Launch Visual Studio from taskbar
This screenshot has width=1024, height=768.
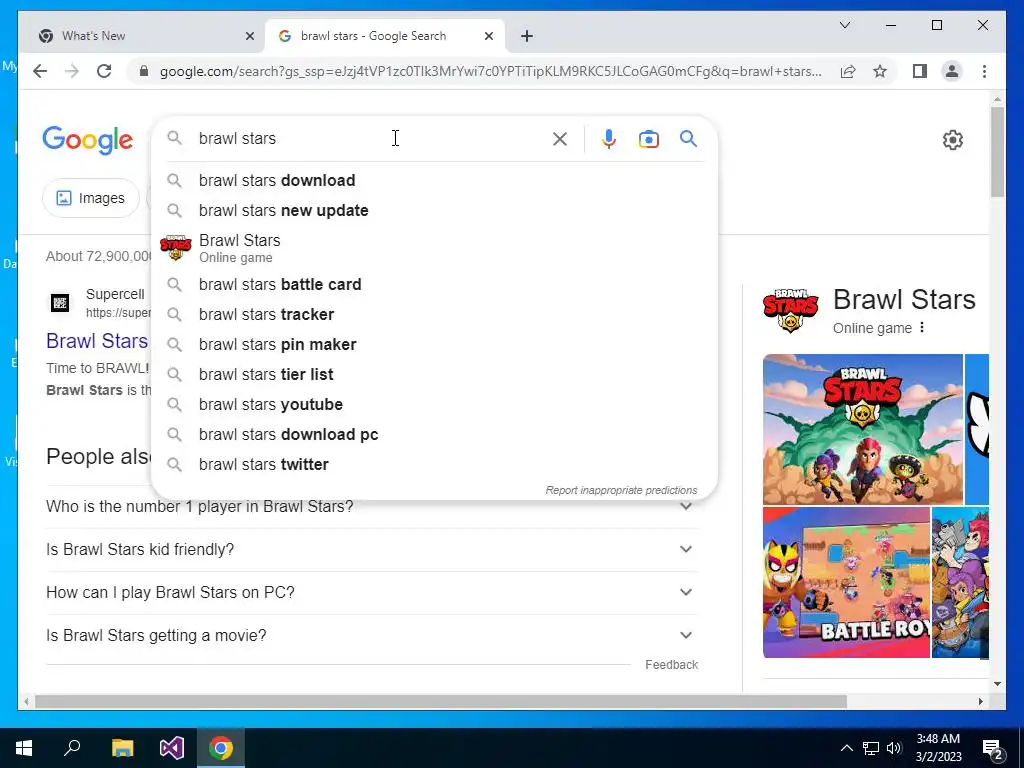172,748
